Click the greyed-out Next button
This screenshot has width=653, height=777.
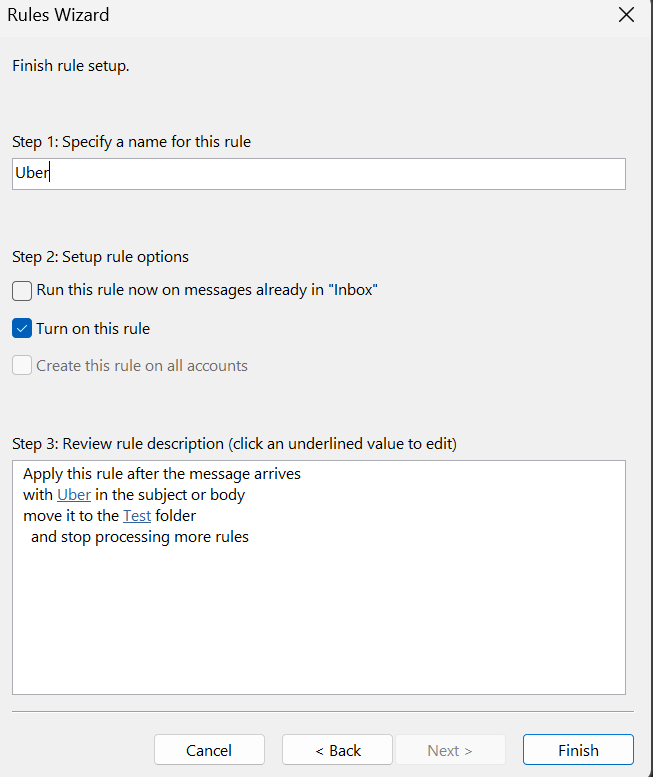click(x=449, y=750)
